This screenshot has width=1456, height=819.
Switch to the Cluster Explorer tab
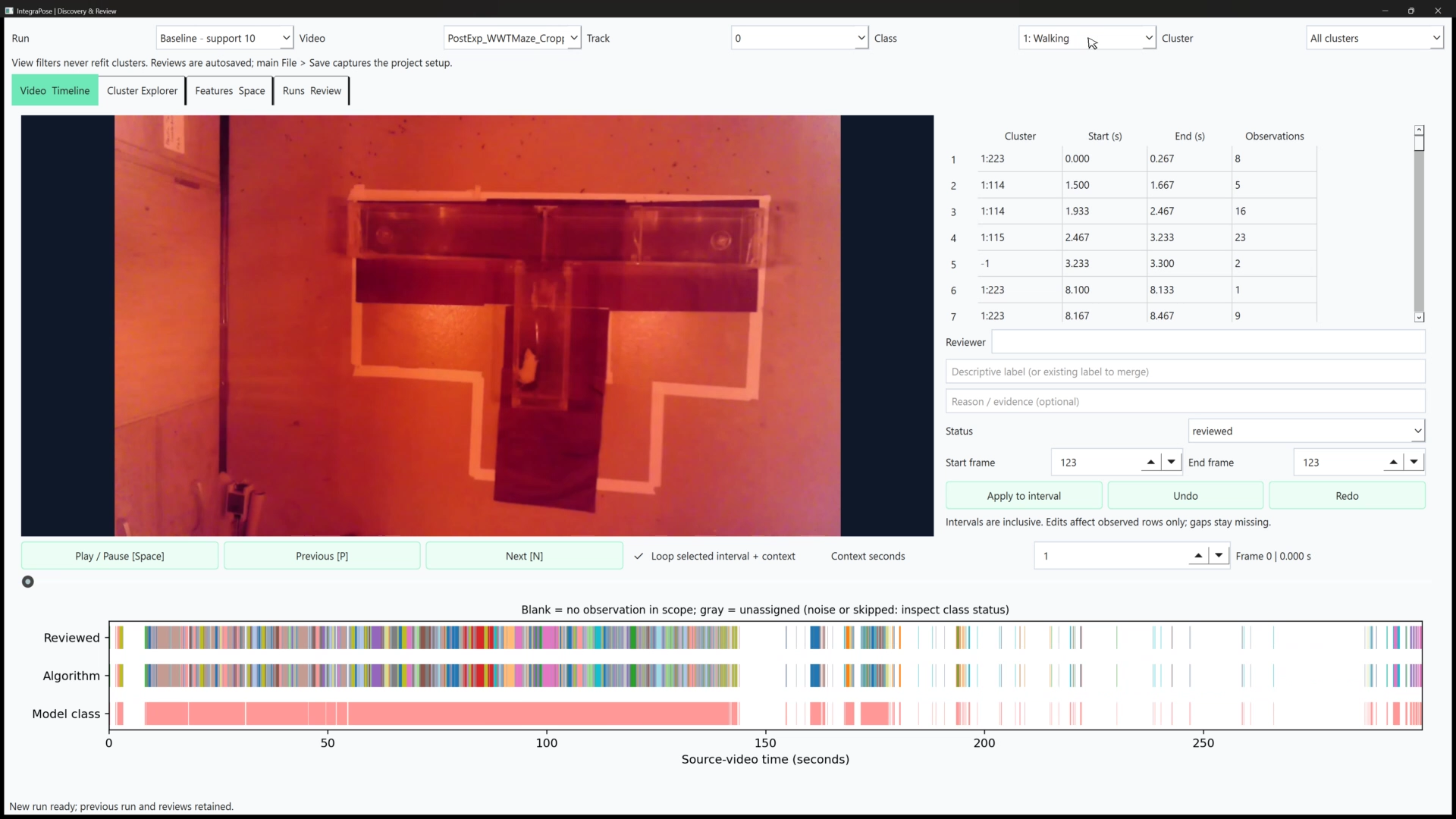click(x=142, y=90)
